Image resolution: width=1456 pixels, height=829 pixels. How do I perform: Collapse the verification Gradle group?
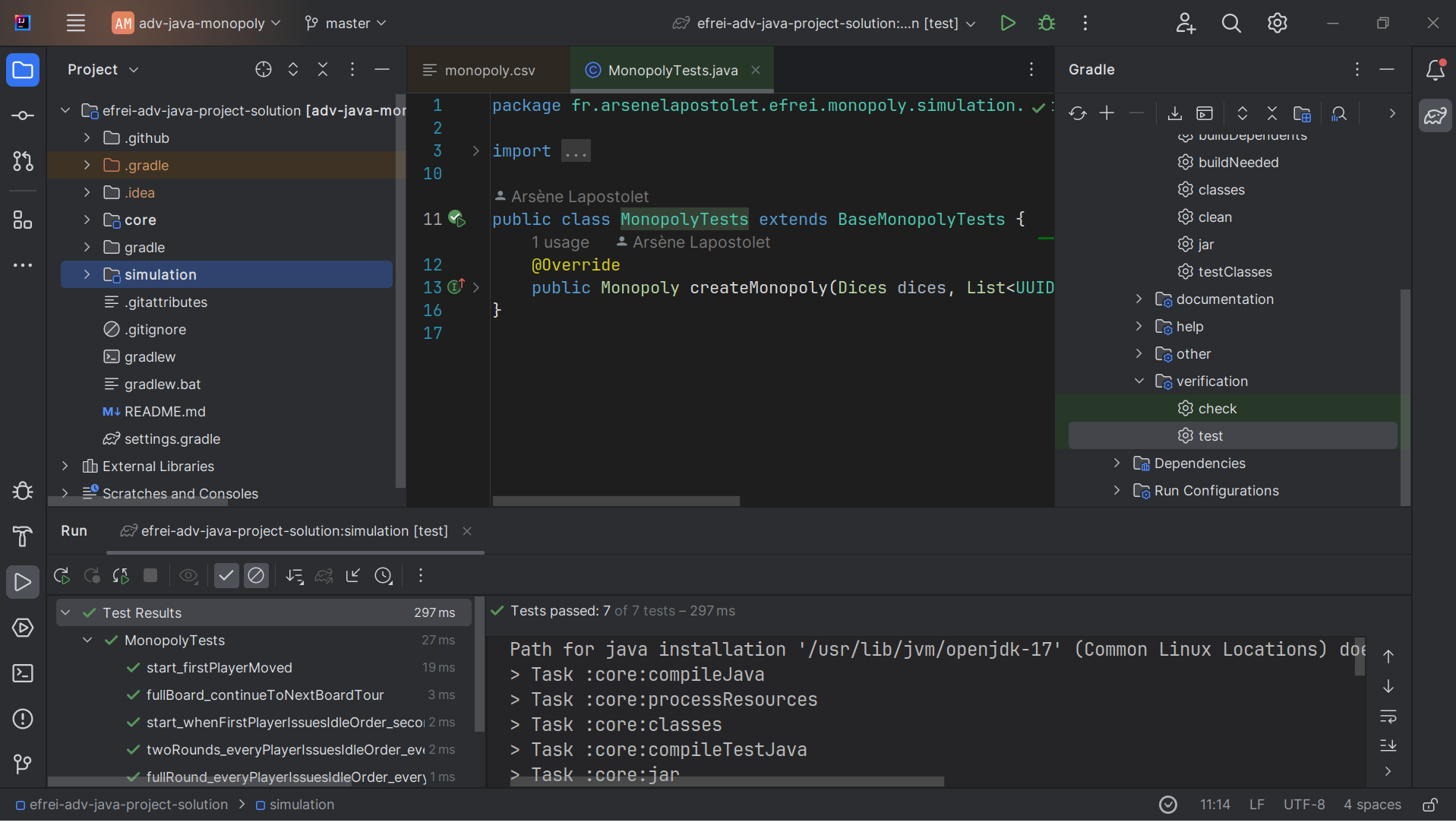pyautogui.click(x=1139, y=381)
